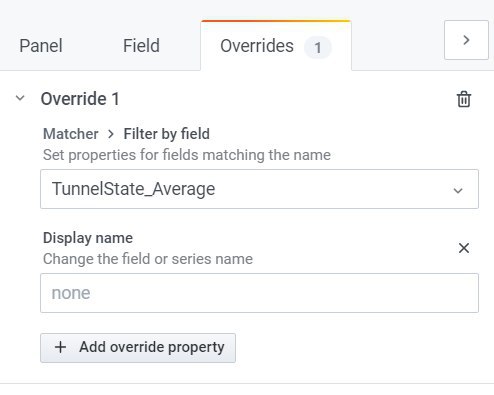
Task: Collapse the Override 1 section chevron
Action: pos(20,98)
